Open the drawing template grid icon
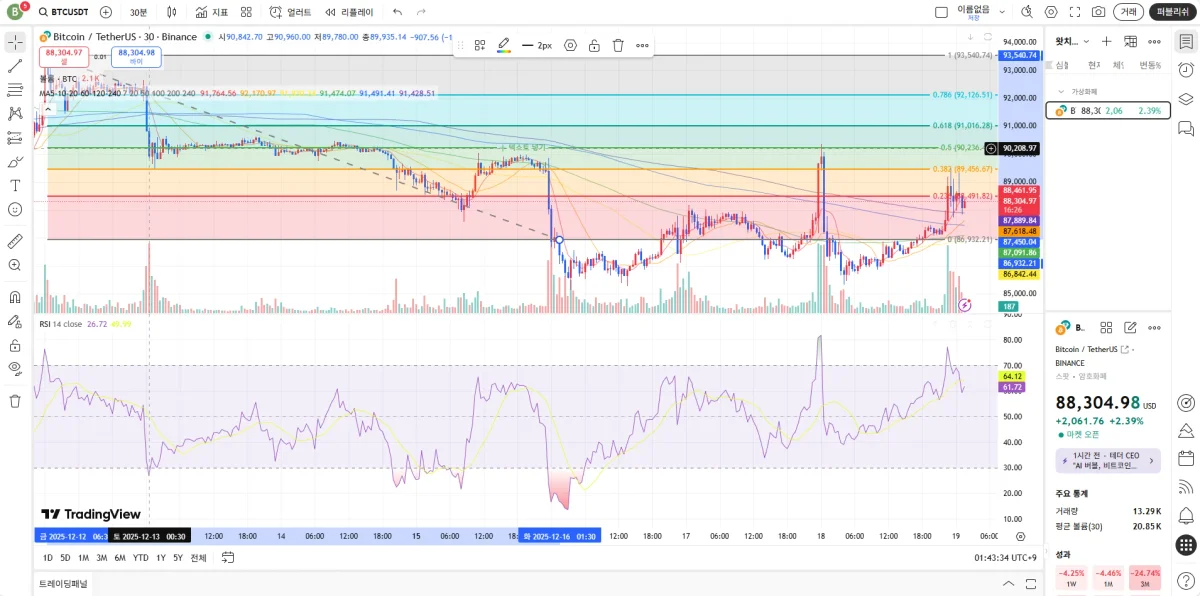The image size is (1200, 596). 480,45
